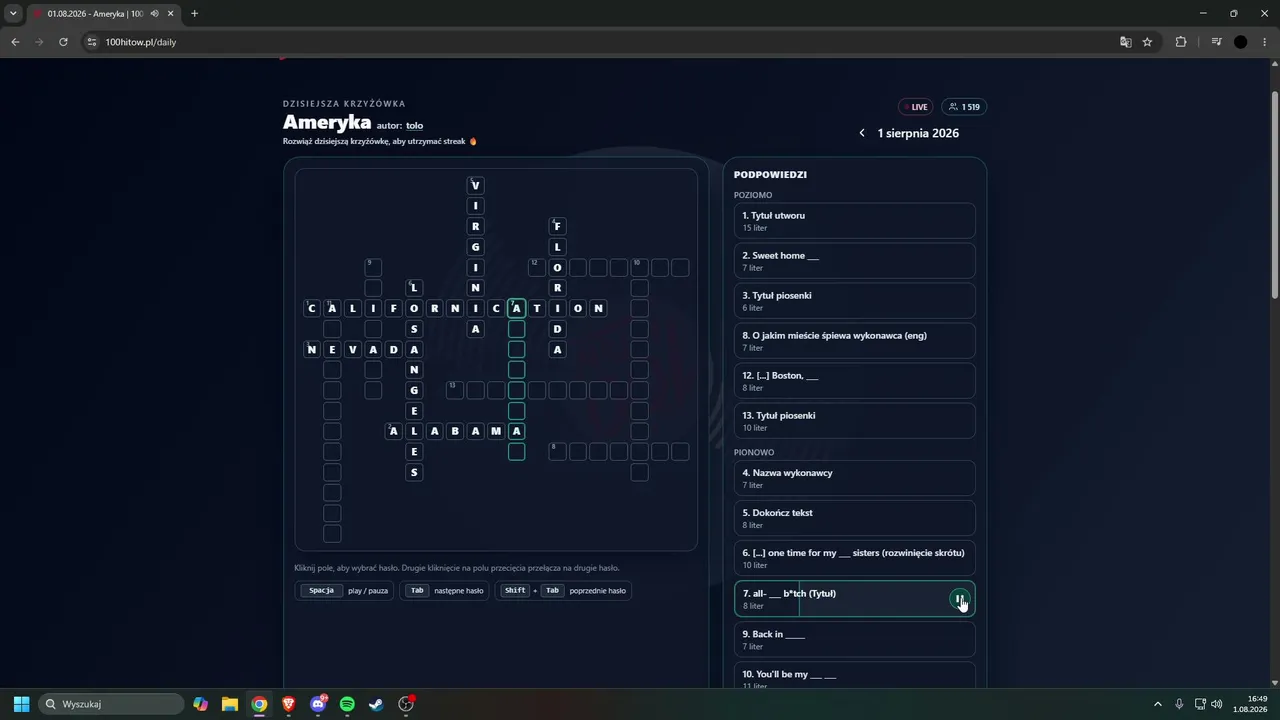Open the tab search dropdown
The image size is (1280, 720).
point(13,14)
